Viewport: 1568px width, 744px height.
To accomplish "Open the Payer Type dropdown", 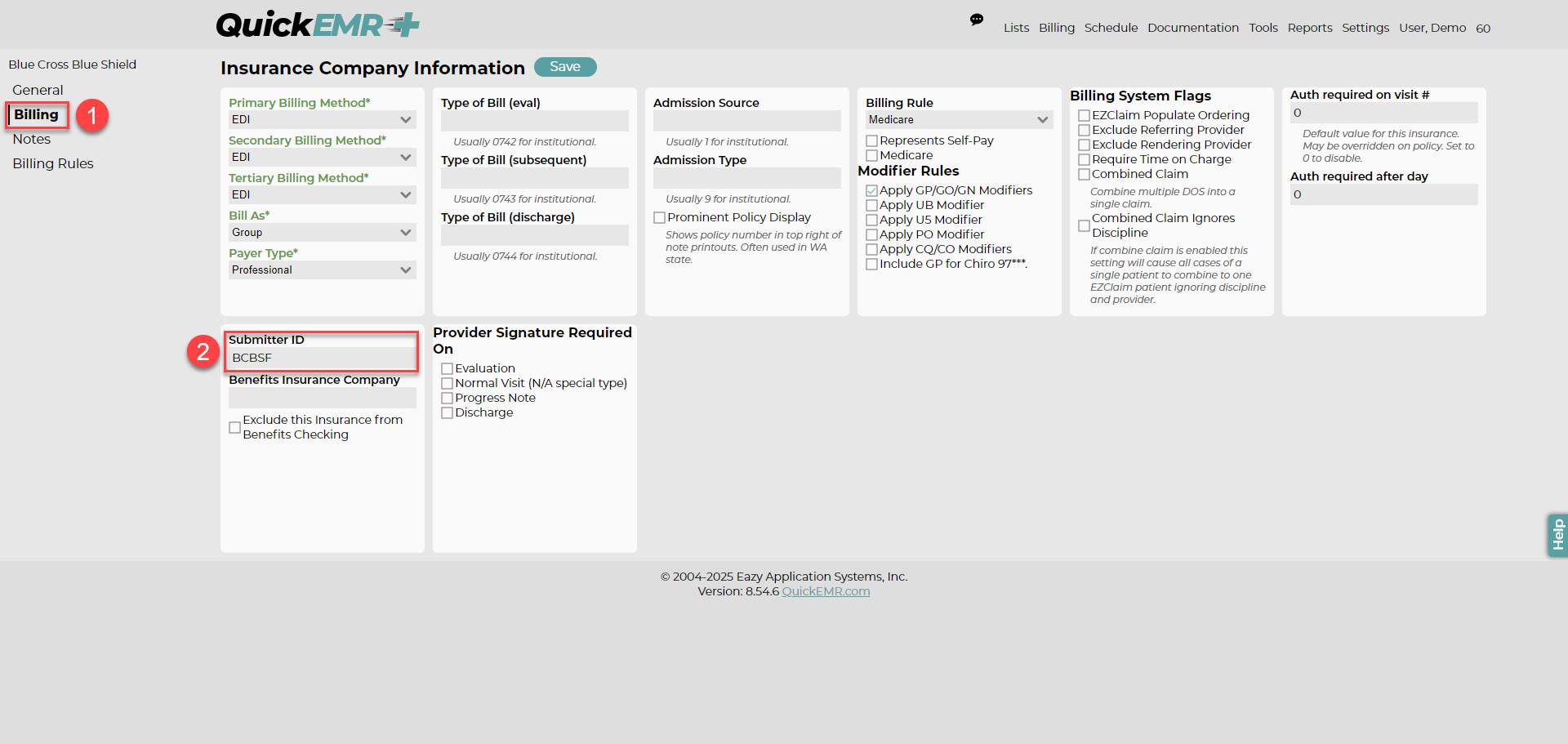I will click(323, 270).
